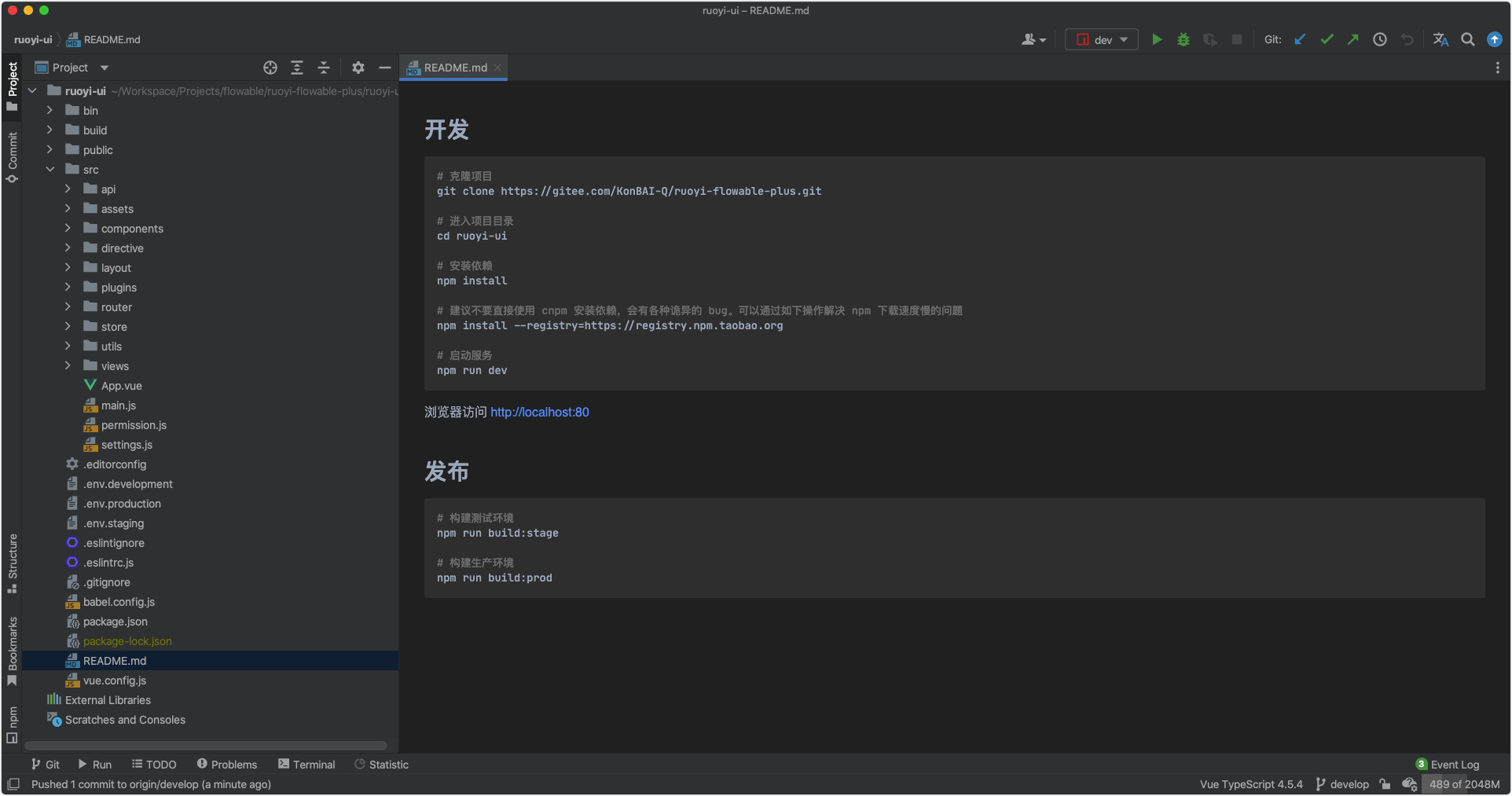The width and height of the screenshot is (1512, 796).
Task: Select App.vue file
Action: pyautogui.click(x=121, y=386)
